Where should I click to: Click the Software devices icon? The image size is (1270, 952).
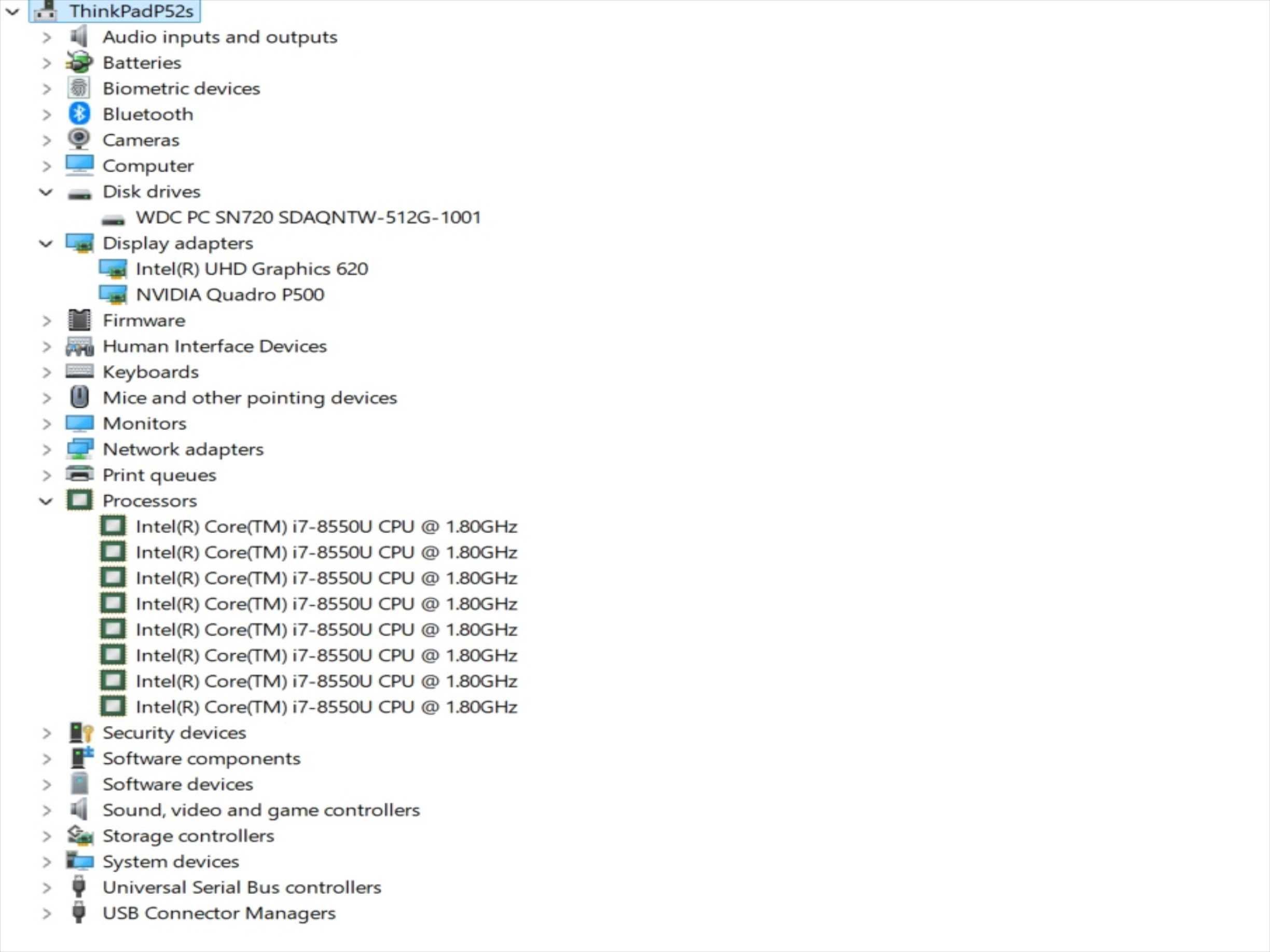[x=79, y=784]
